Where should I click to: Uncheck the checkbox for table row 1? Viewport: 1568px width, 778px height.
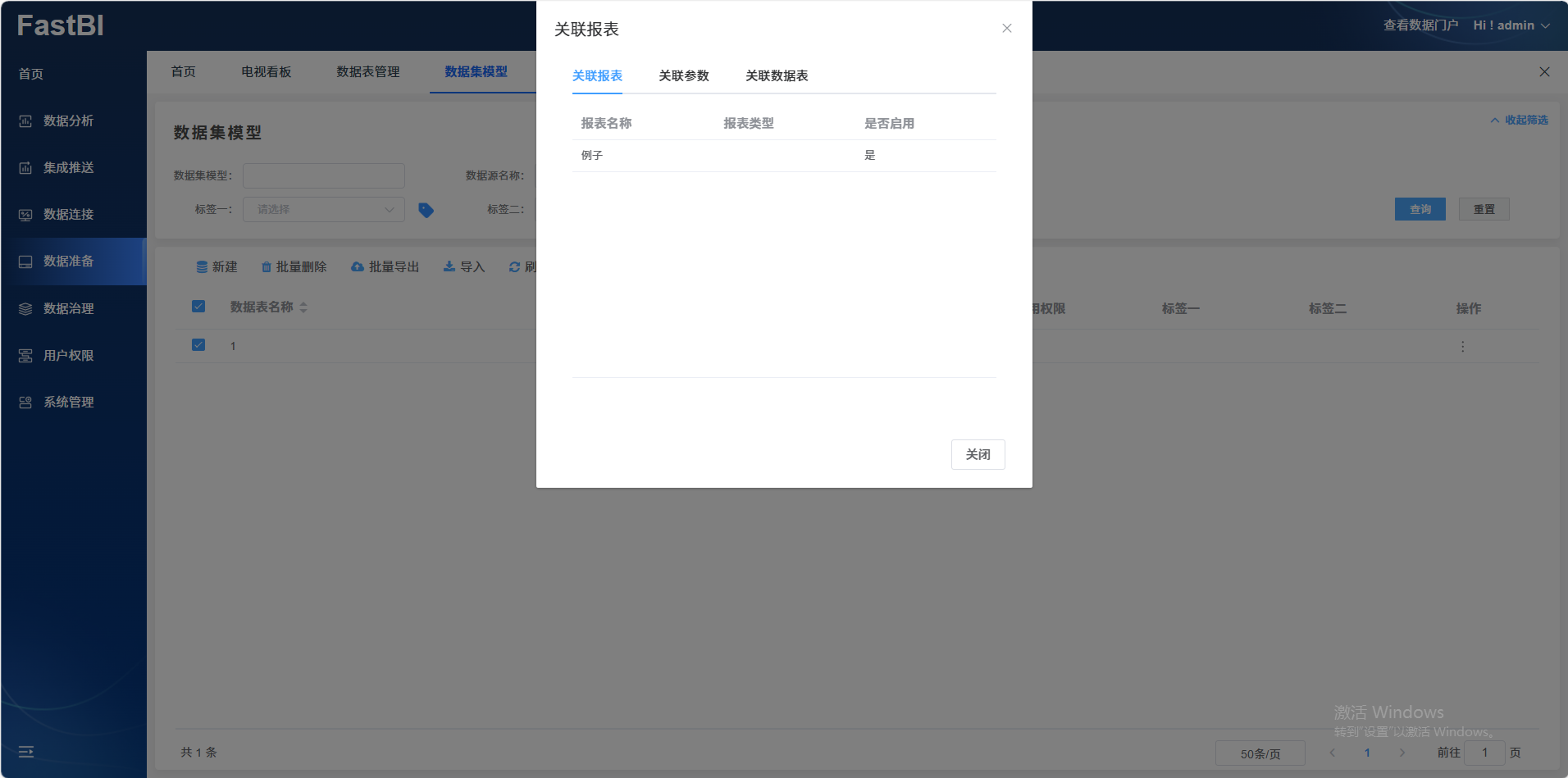coord(198,344)
